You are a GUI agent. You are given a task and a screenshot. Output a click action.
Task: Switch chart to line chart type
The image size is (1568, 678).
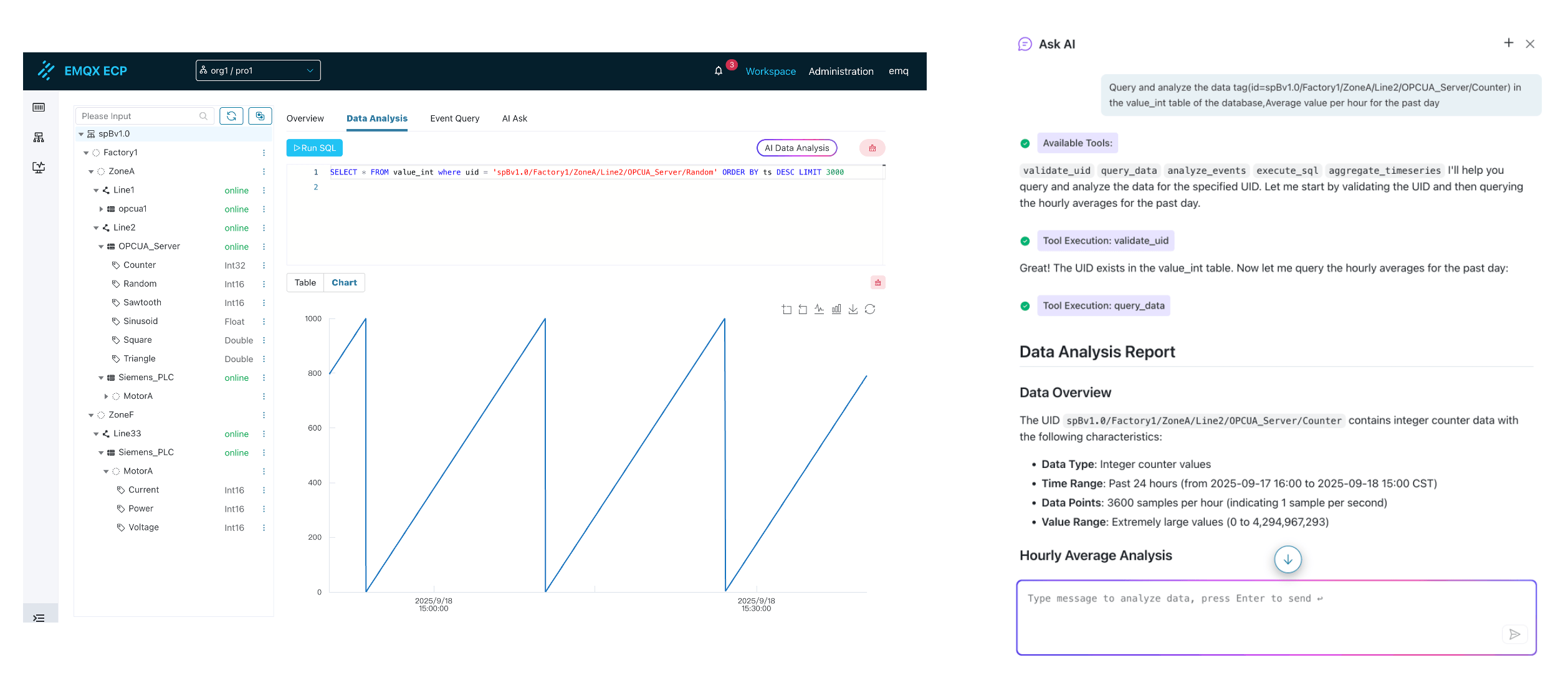[819, 310]
